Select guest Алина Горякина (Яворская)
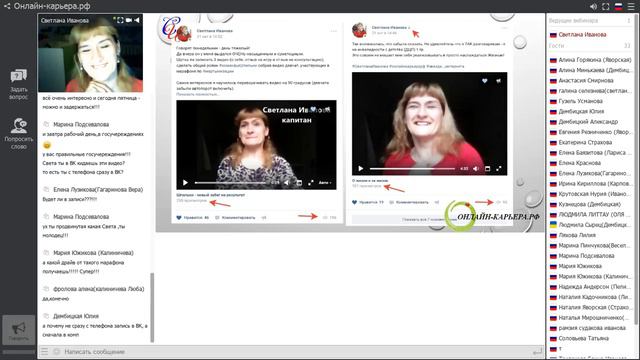The height and width of the screenshot is (360, 640). click(x=590, y=60)
